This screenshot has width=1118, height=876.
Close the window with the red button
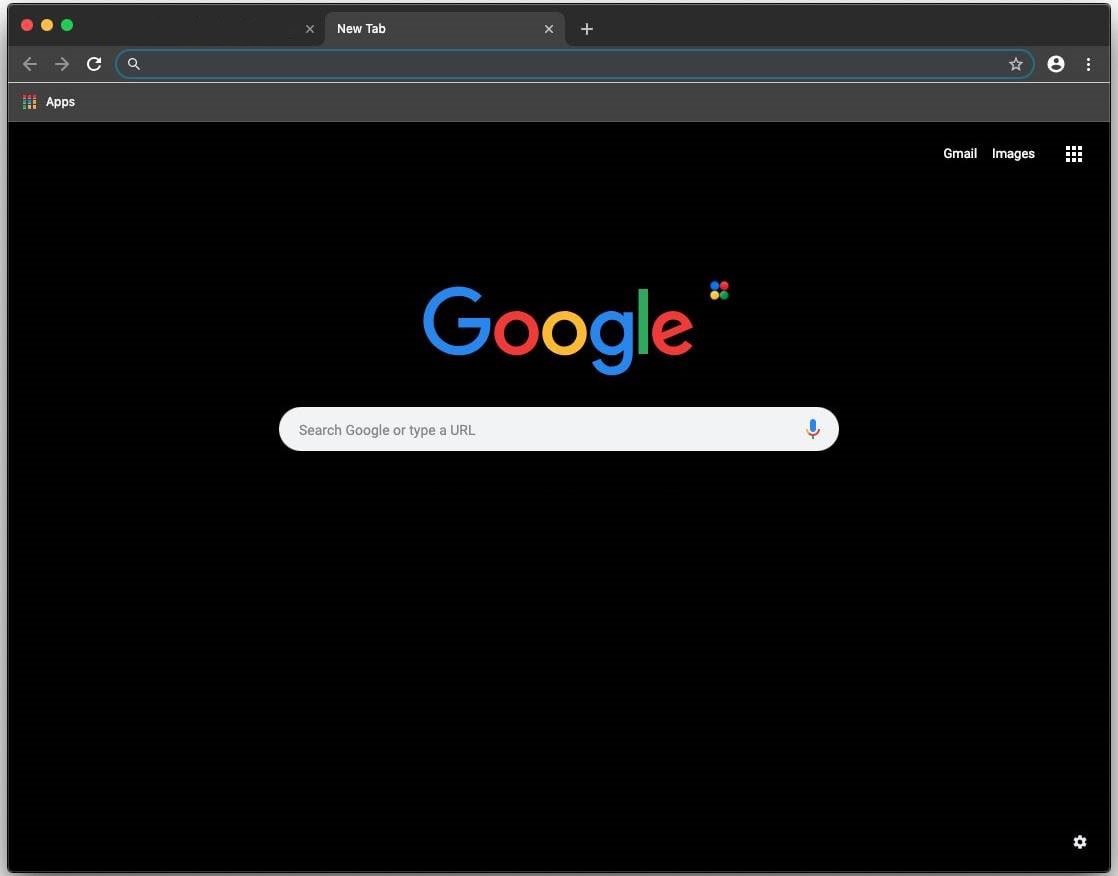(27, 25)
